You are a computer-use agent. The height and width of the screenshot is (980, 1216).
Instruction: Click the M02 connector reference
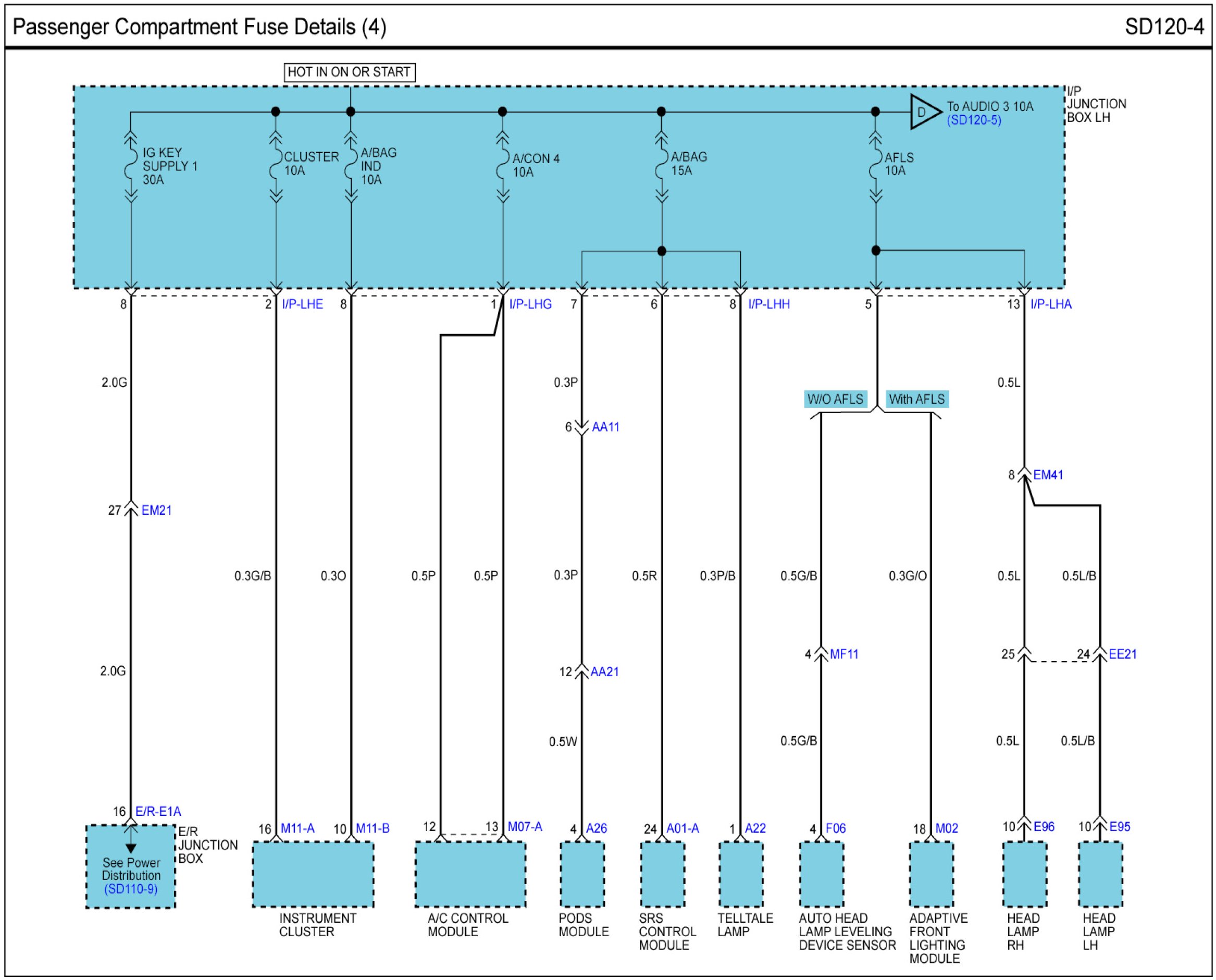coord(947,828)
